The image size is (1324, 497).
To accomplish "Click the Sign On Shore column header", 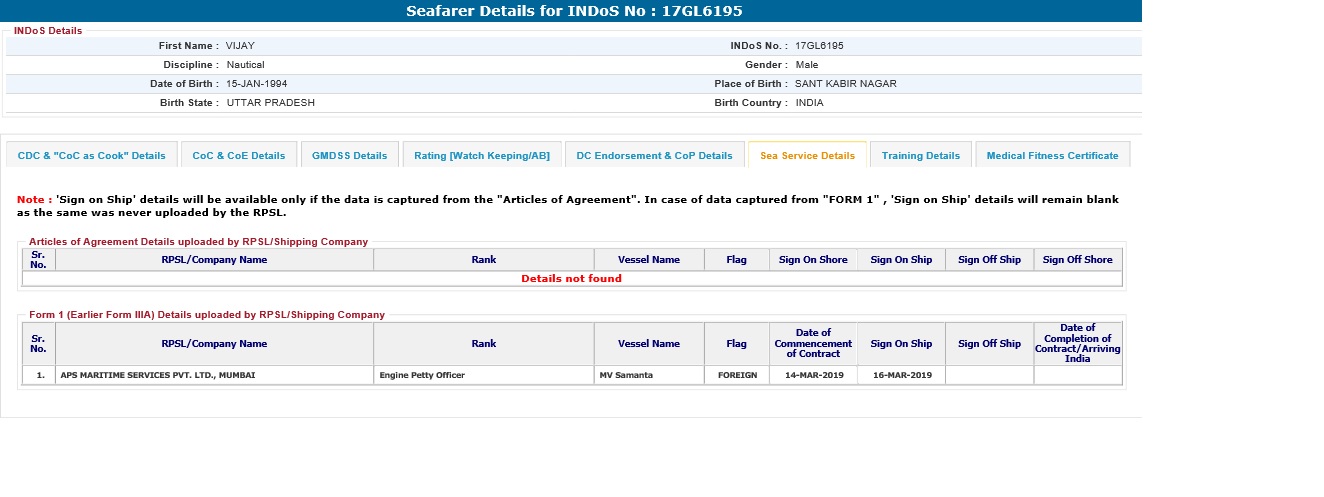I will tap(813, 260).
